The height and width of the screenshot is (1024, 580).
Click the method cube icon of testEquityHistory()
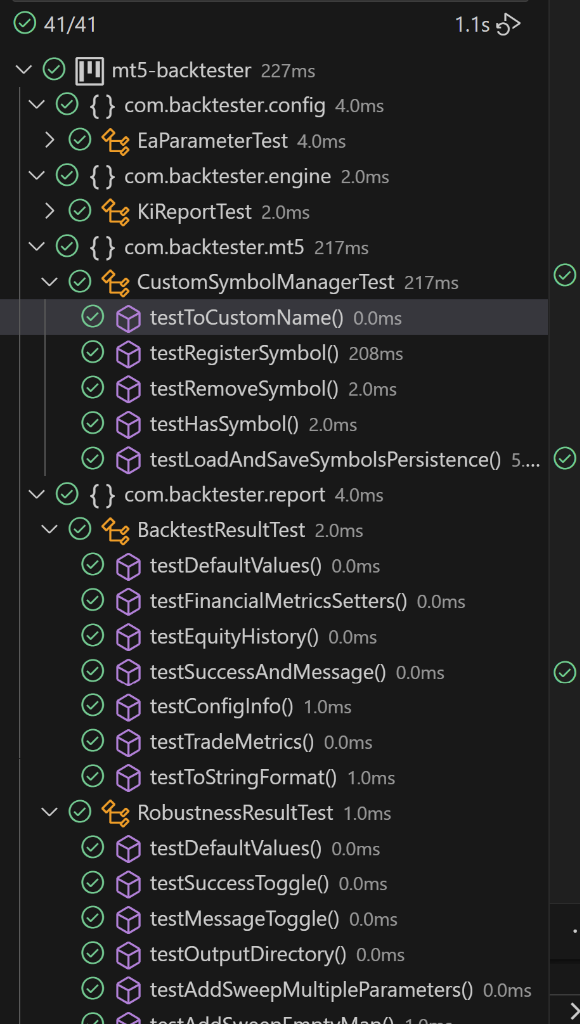click(x=128, y=637)
